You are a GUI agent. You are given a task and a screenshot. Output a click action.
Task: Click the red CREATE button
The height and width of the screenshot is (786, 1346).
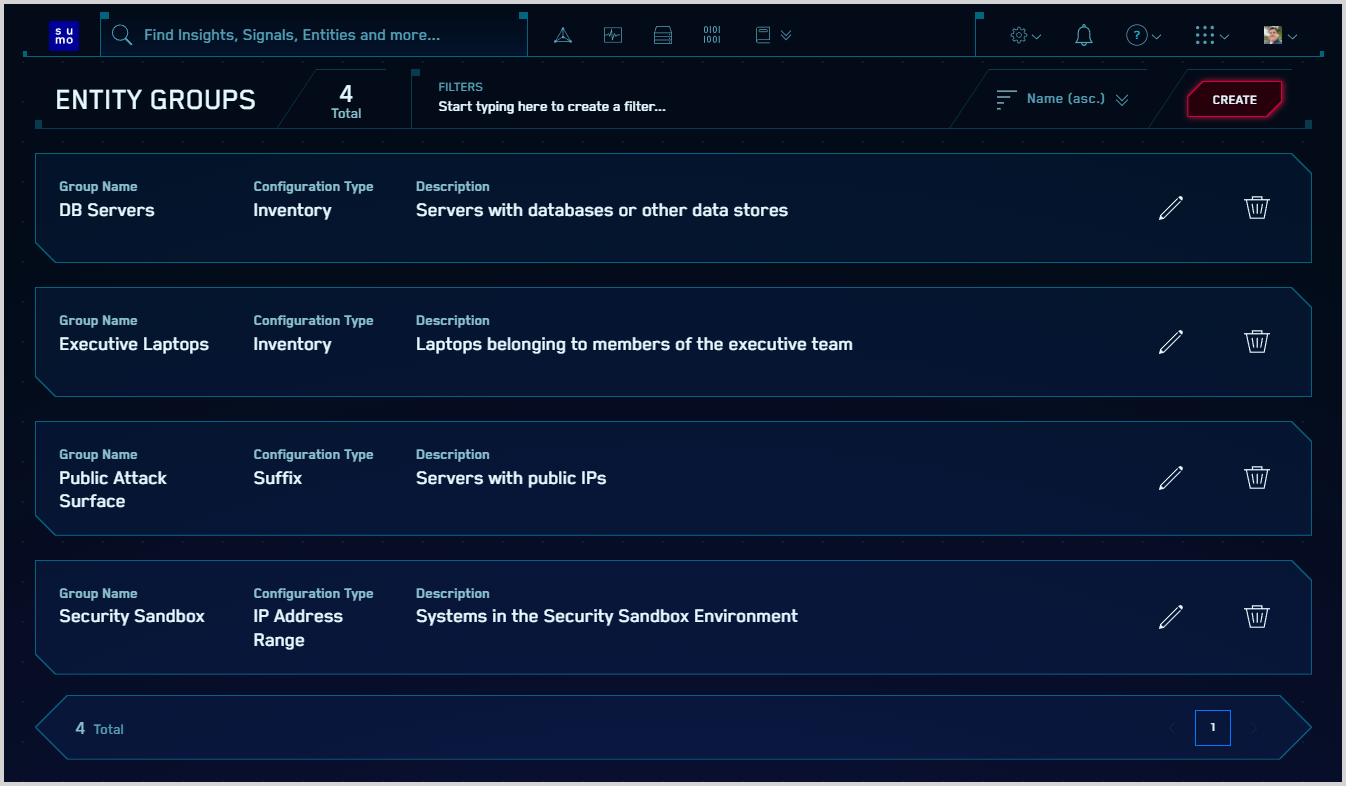click(x=1234, y=100)
